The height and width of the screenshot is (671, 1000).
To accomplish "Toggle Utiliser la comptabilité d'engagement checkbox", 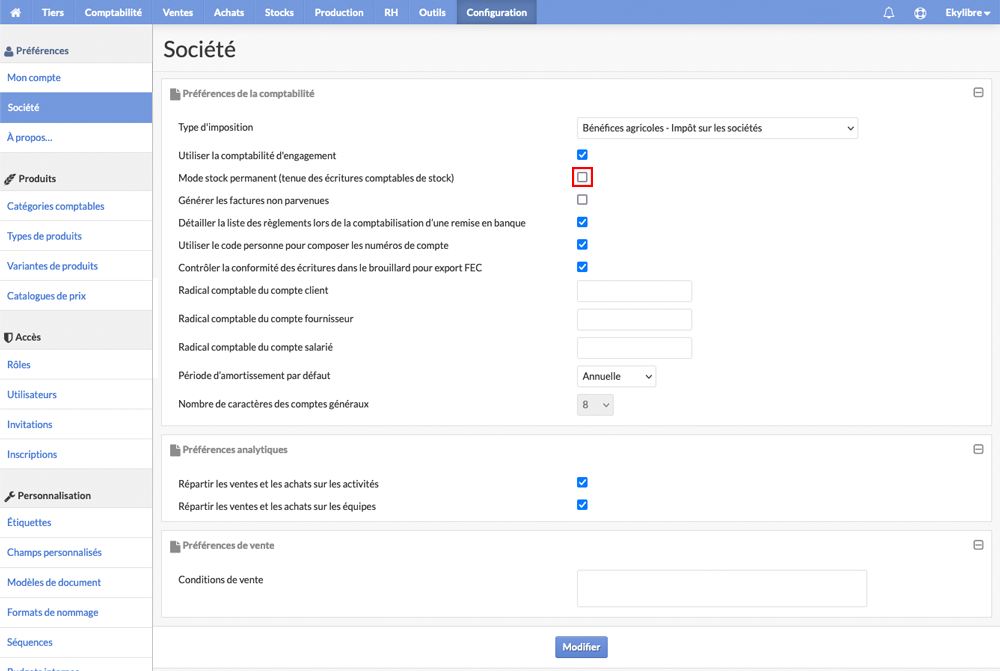I will tap(582, 155).
